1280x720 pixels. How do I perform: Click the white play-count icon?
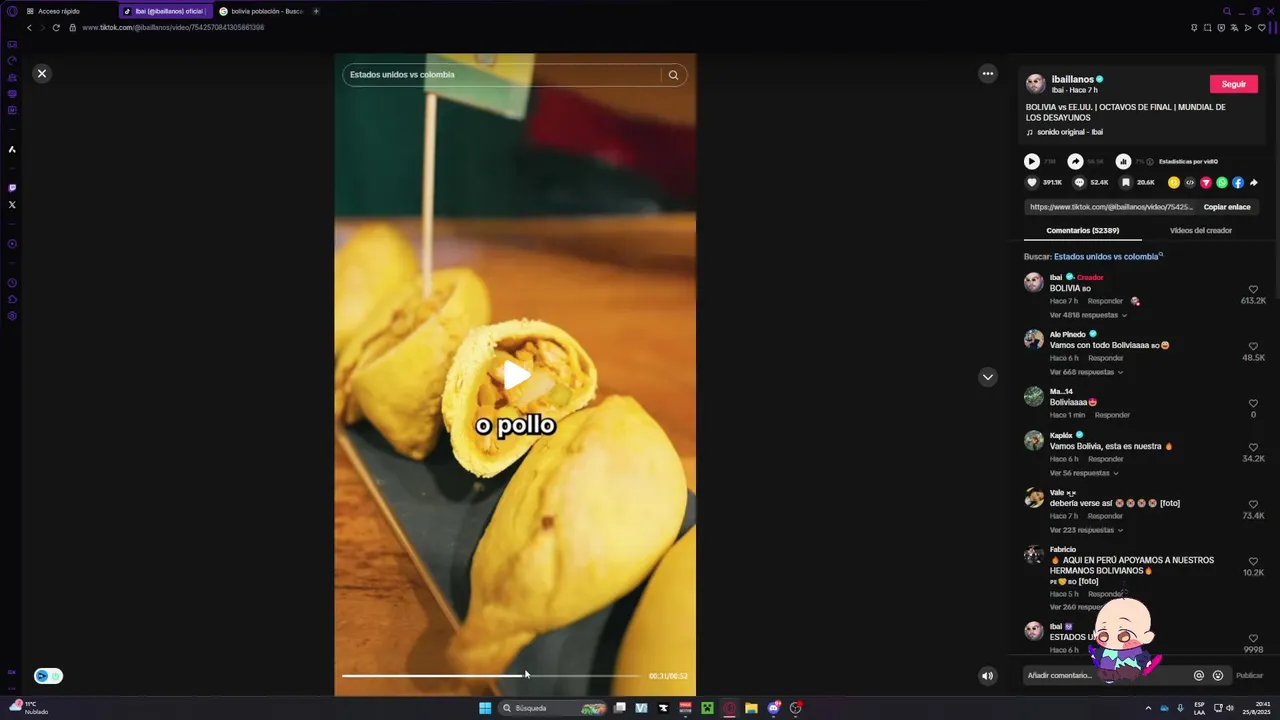(1031, 161)
